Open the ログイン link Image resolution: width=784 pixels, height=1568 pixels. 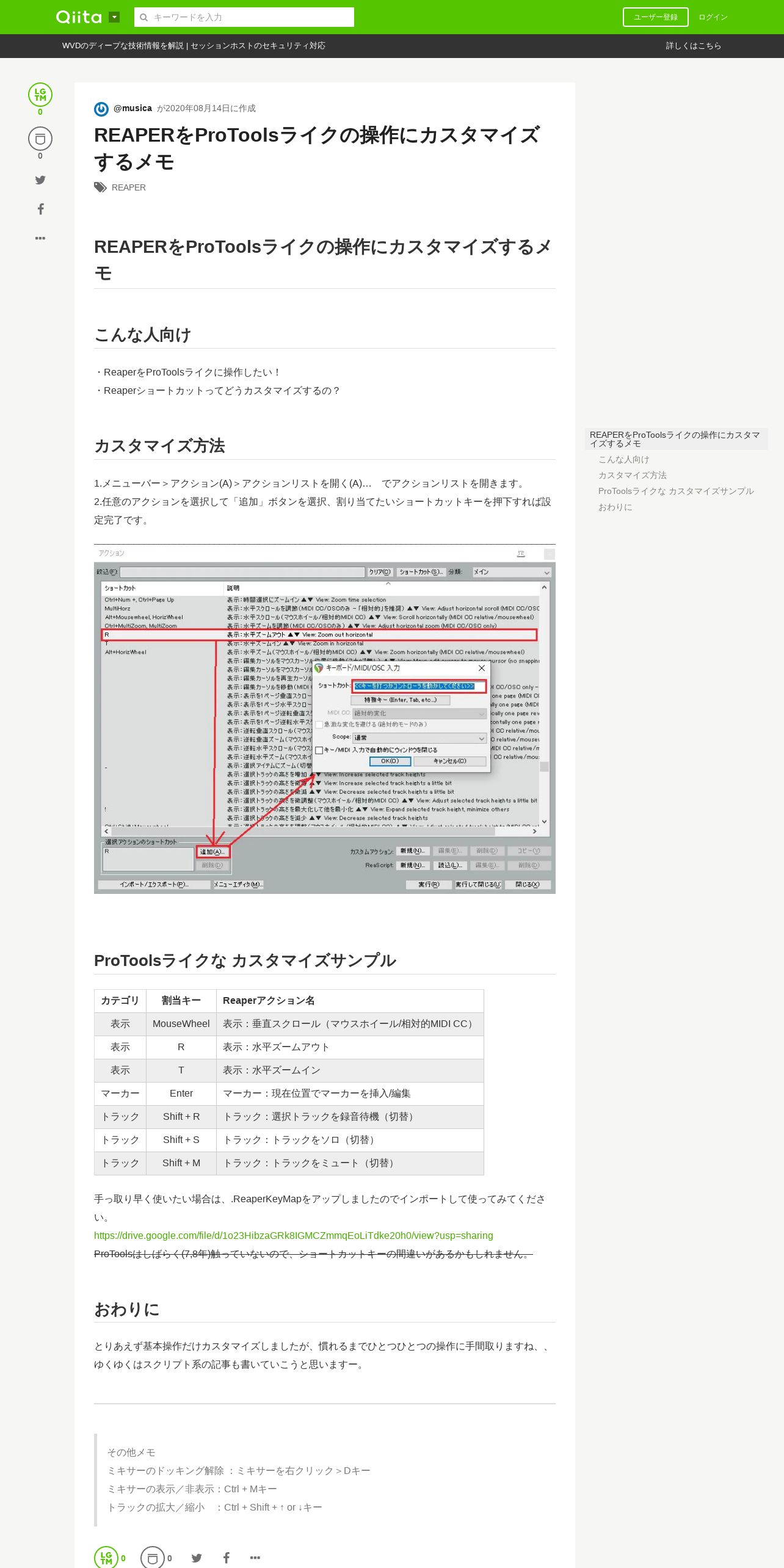[x=713, y=17]
